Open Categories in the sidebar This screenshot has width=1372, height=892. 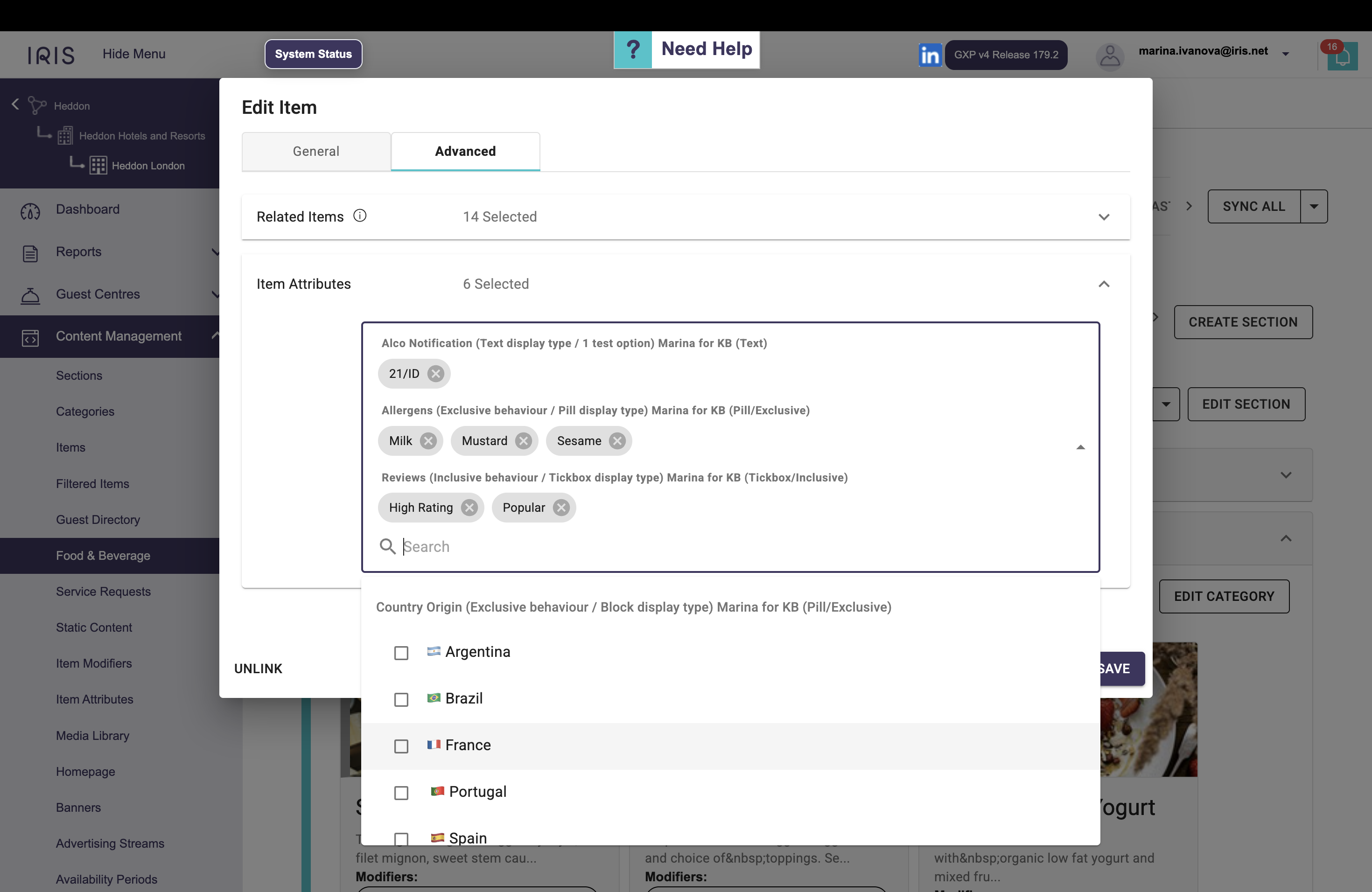[x=85, y=411]
